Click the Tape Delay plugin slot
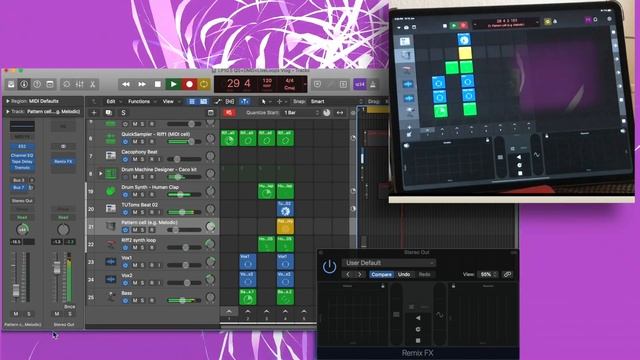Screen dimensions: 640x360 pos(22,162)
